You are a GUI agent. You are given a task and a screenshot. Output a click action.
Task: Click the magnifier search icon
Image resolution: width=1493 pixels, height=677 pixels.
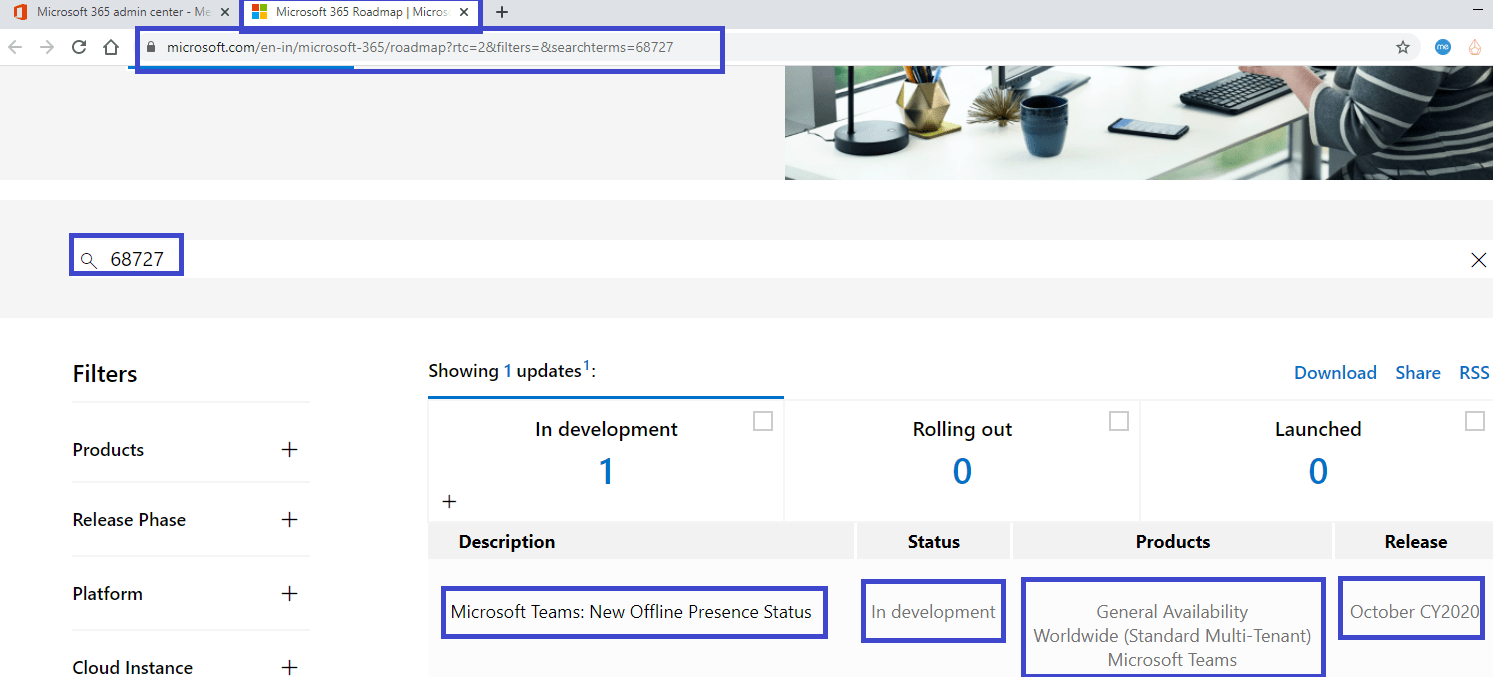89,260
